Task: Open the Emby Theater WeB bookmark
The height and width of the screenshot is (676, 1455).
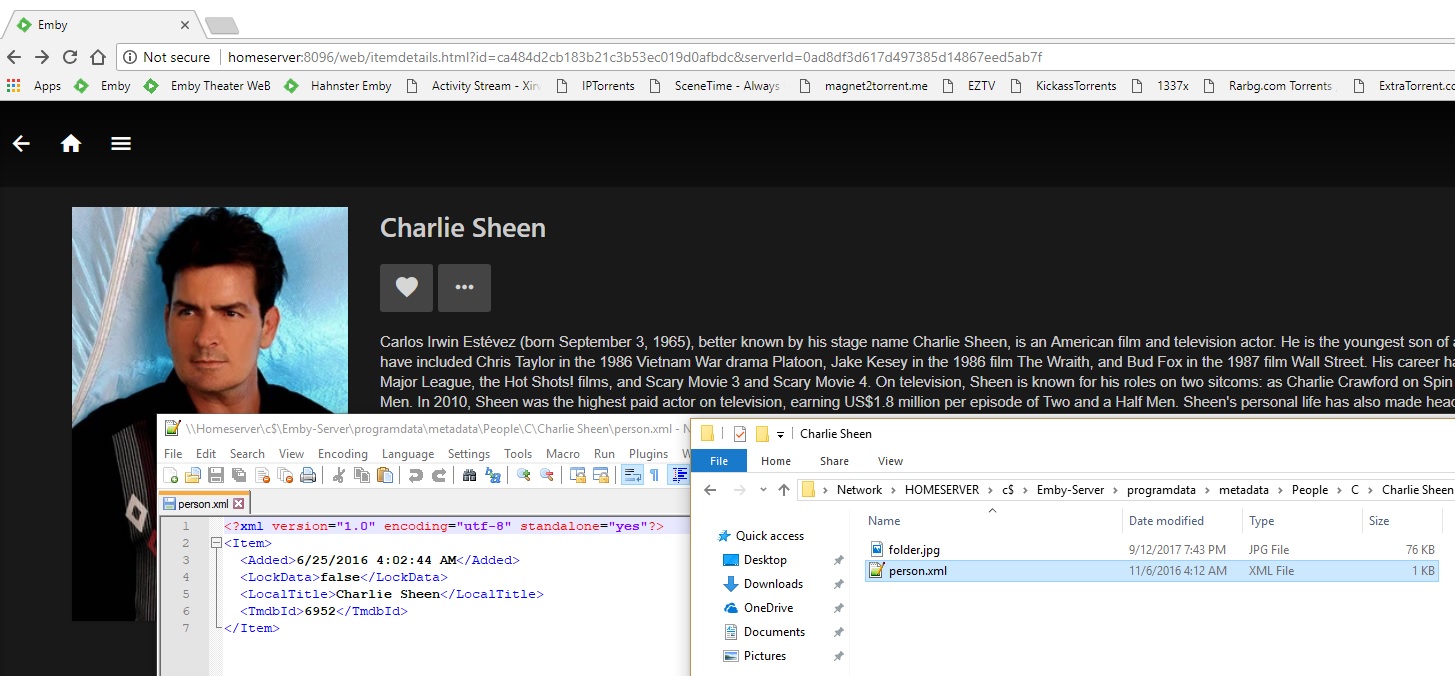Action: click(220, 86)
